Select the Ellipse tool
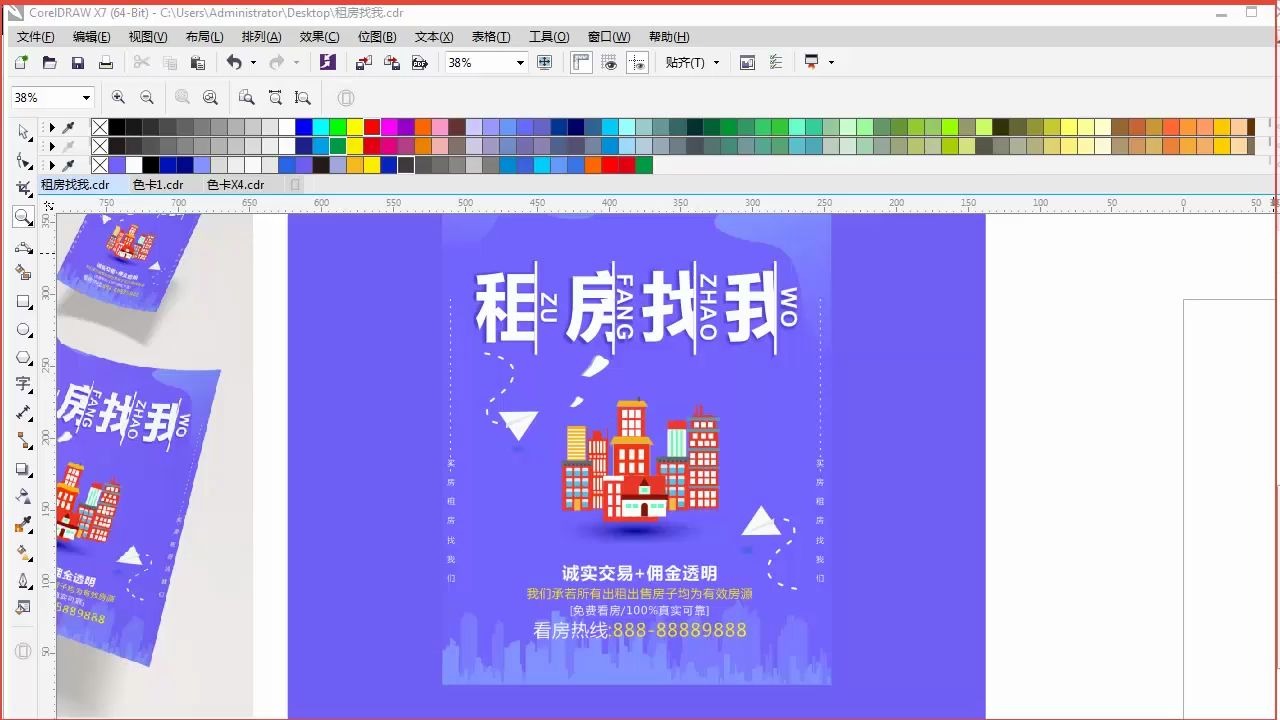1280x720 pixels. tap(24, 329)
